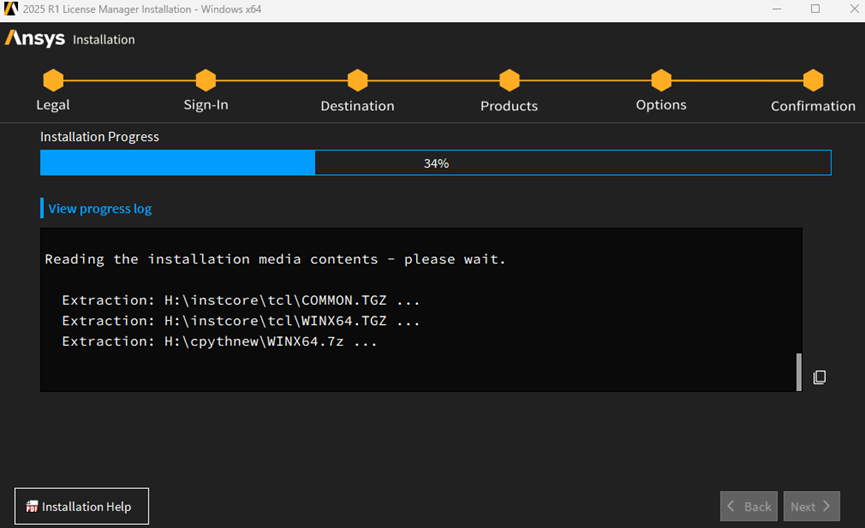Open Installation Help PDF button
Viewport: 865px width, 528px height.
pyautogui.click(x=82, y=506)
